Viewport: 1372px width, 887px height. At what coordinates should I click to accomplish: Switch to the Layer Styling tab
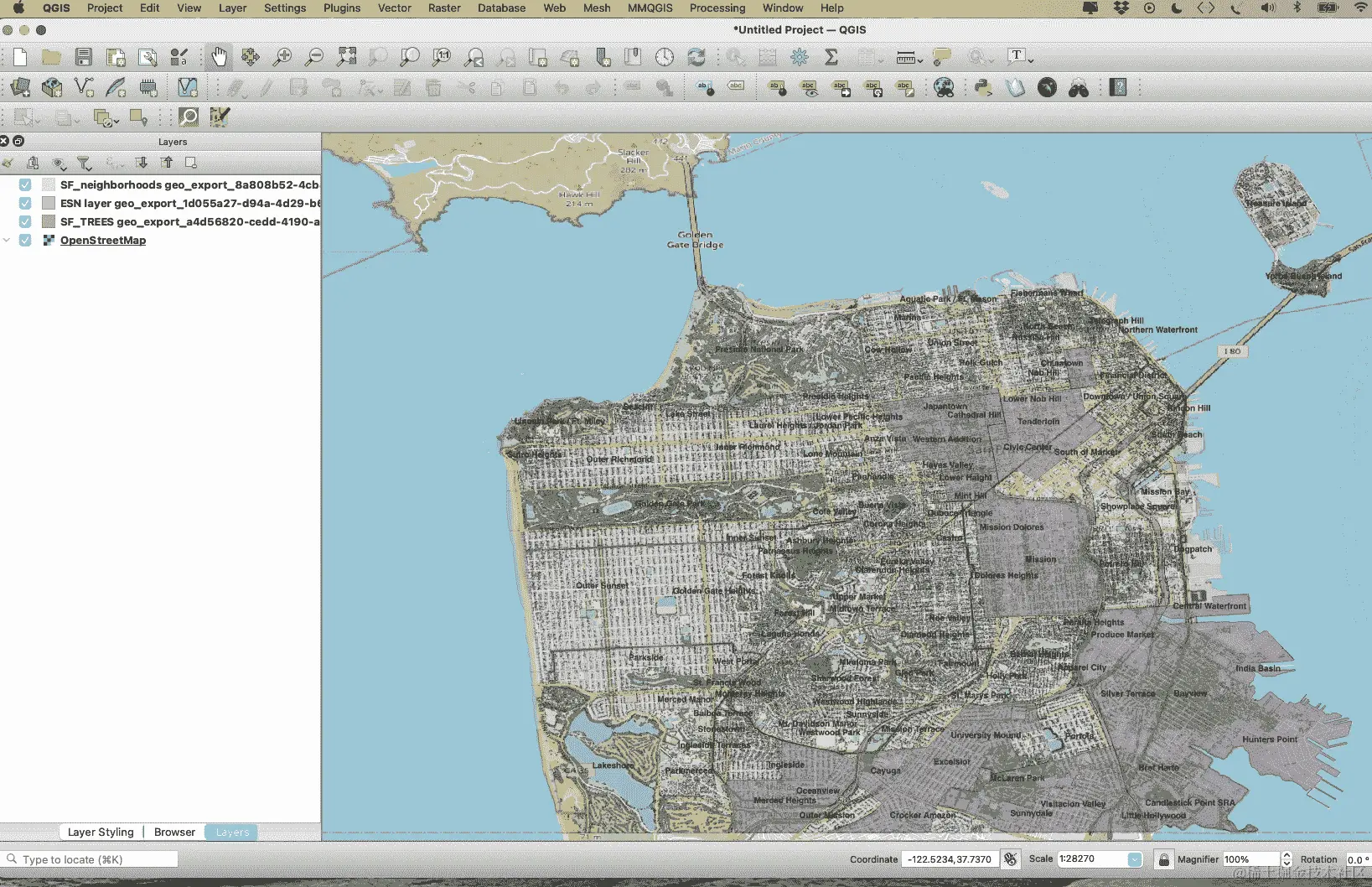101,833
